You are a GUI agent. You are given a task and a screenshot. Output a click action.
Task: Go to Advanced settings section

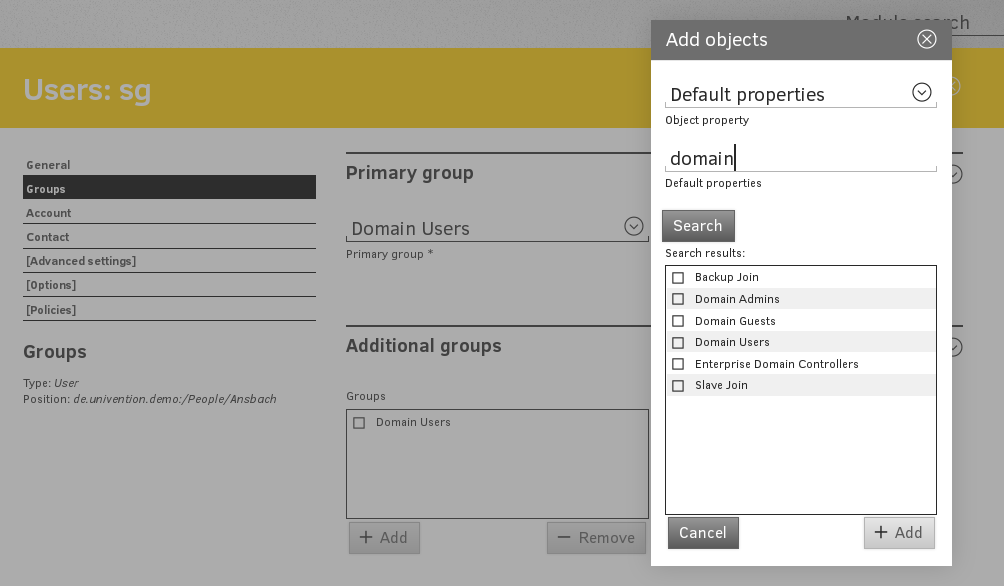(x=81, y=261)
